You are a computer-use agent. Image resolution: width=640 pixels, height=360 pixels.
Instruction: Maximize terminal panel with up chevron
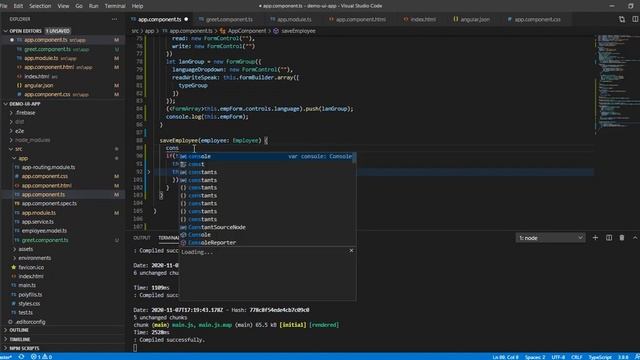pyautogui.click(x=635, y=238)
